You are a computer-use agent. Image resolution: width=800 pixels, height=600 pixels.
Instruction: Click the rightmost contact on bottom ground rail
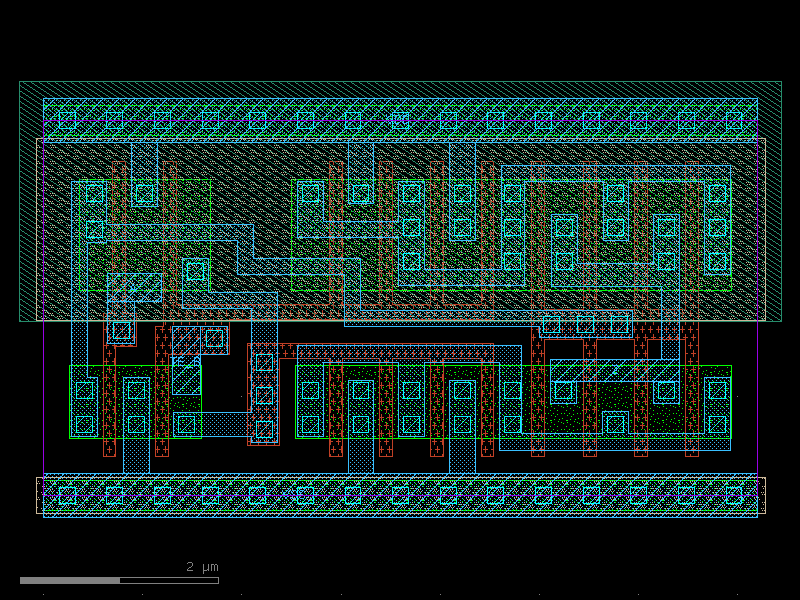[x=734, y=495]
